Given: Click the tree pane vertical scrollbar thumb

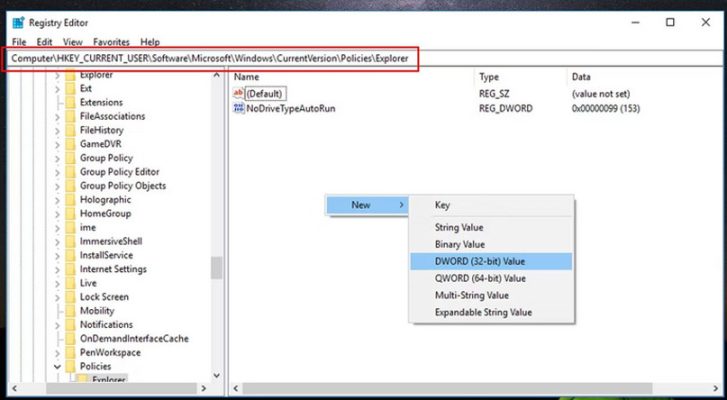Looking at the screenshot, I should 216,268.
